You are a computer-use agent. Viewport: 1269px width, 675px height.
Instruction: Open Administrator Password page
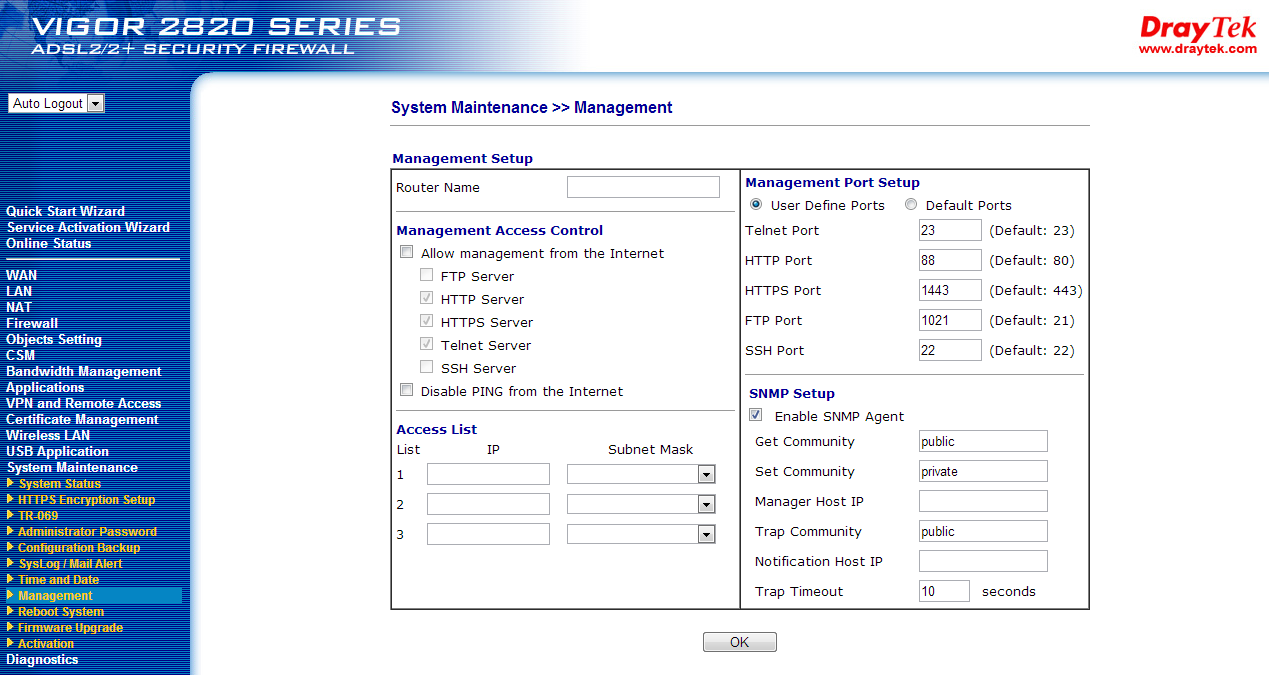(88, 531)
